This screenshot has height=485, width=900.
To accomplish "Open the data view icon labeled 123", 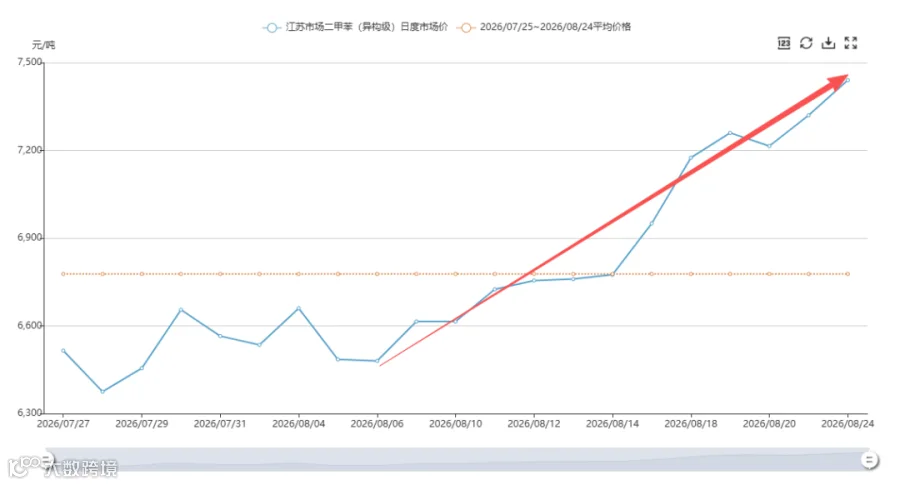I will click(x=783, y=43).
